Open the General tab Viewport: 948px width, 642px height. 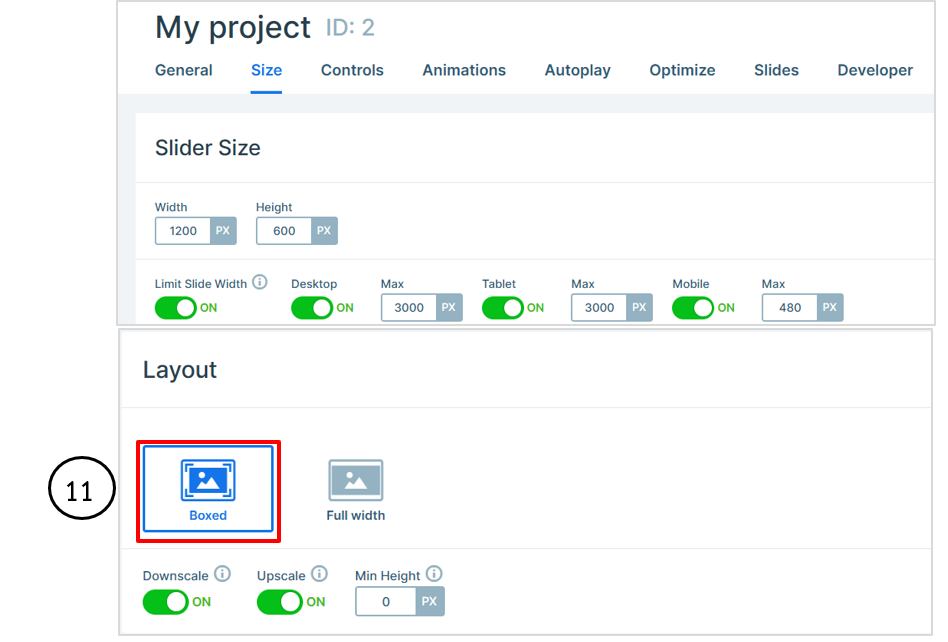pyautogui.click(x=184, y=70)
